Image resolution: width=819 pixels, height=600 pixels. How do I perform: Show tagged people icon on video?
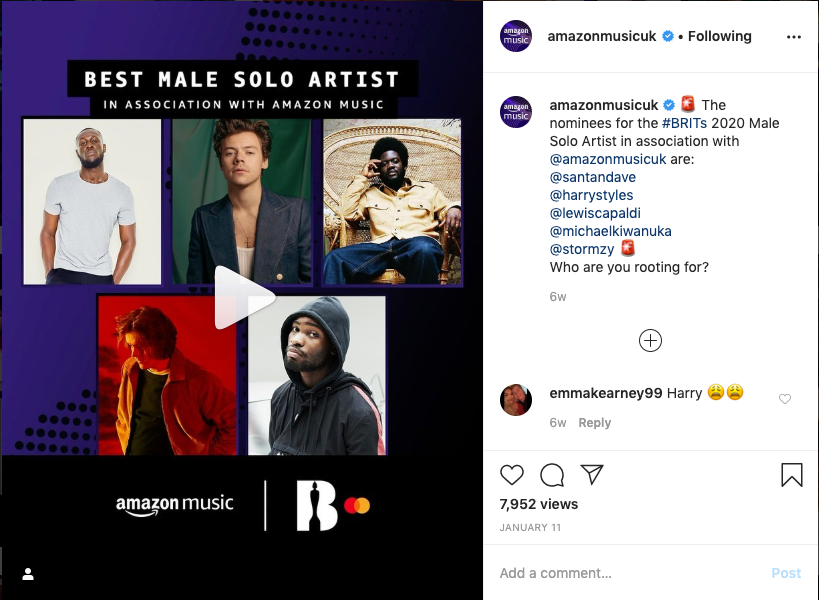(28, 574)
